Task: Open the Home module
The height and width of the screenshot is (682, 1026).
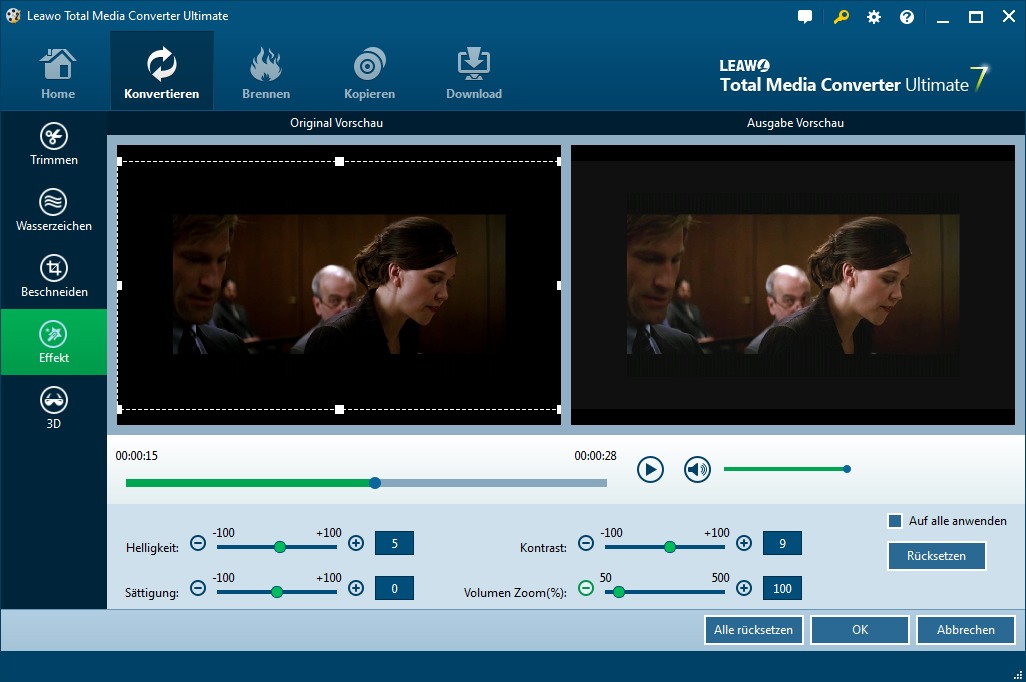Action: (x=58, y=73)
